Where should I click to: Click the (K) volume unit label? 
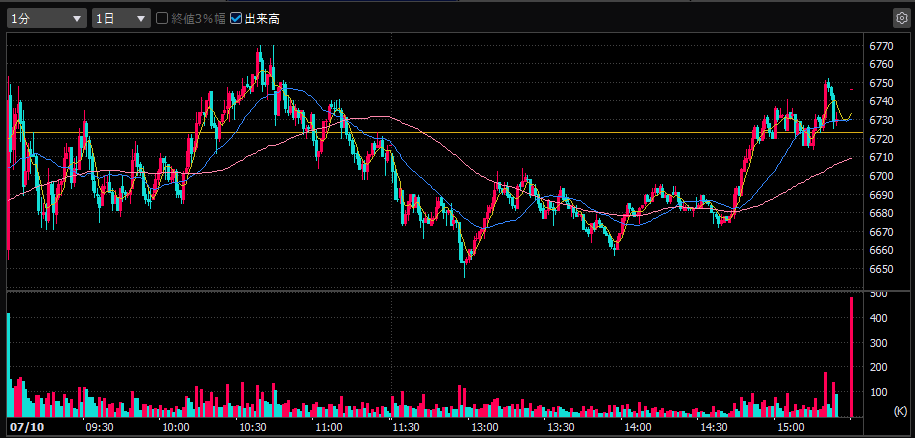pyautogui.click(x=900, y=411)
